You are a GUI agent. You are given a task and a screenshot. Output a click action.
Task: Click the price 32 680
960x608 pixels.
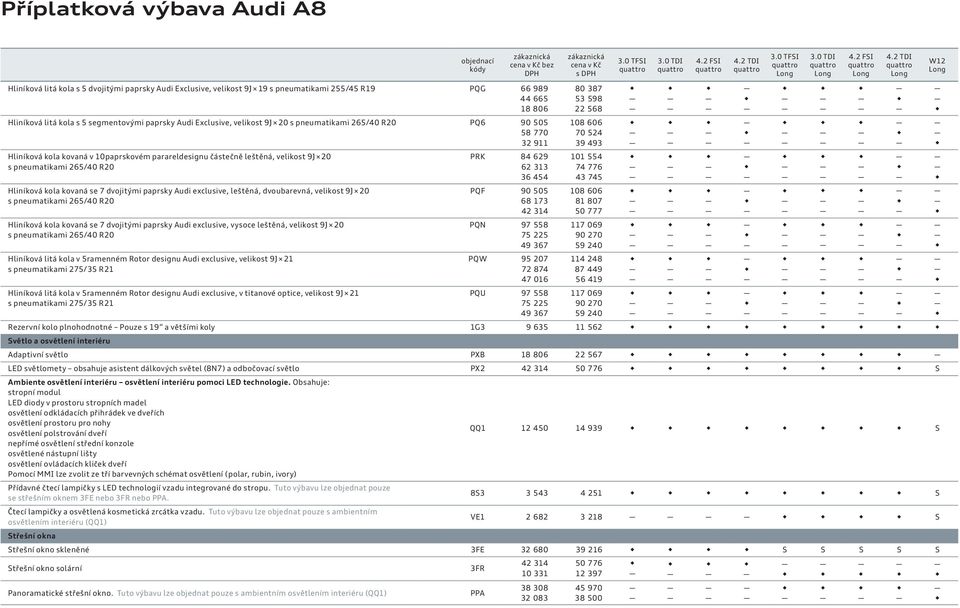[x=534, y=550]
